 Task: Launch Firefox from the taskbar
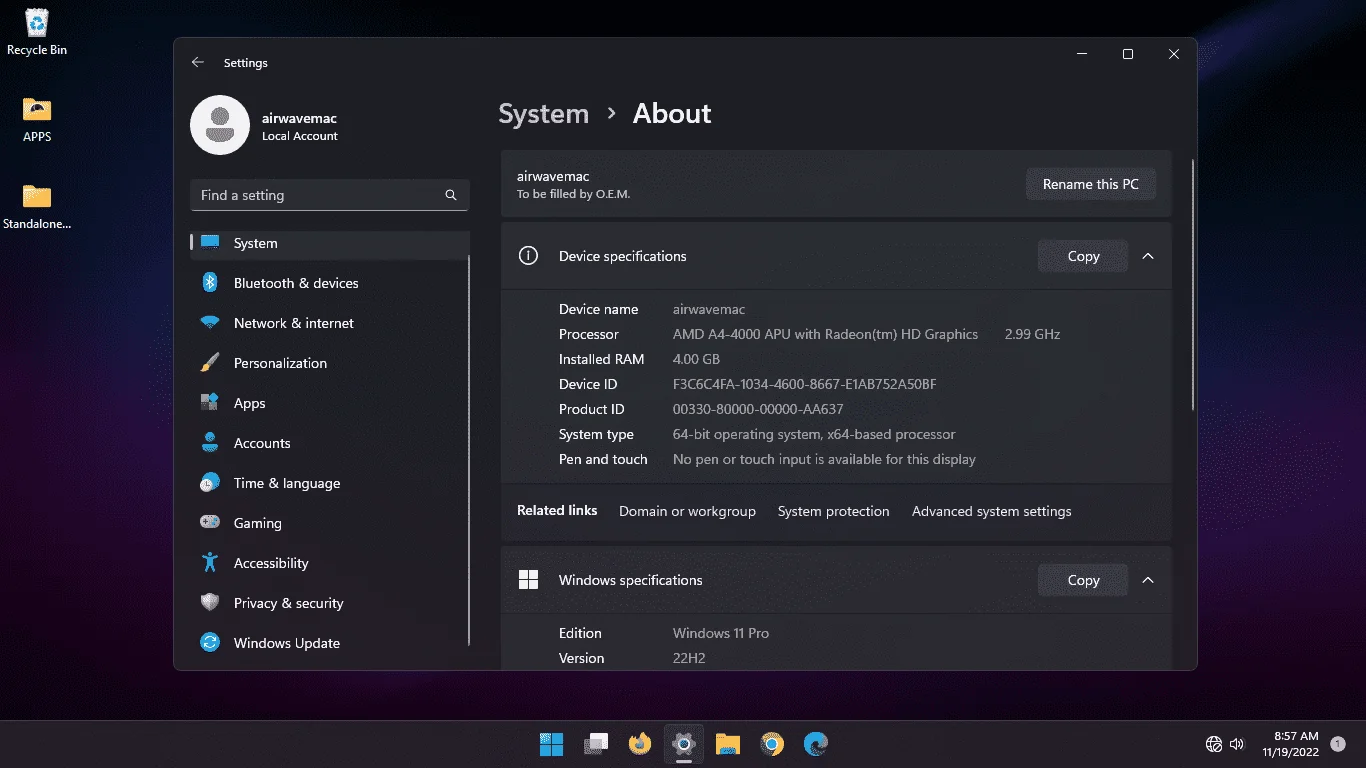[x=640, y=744]
